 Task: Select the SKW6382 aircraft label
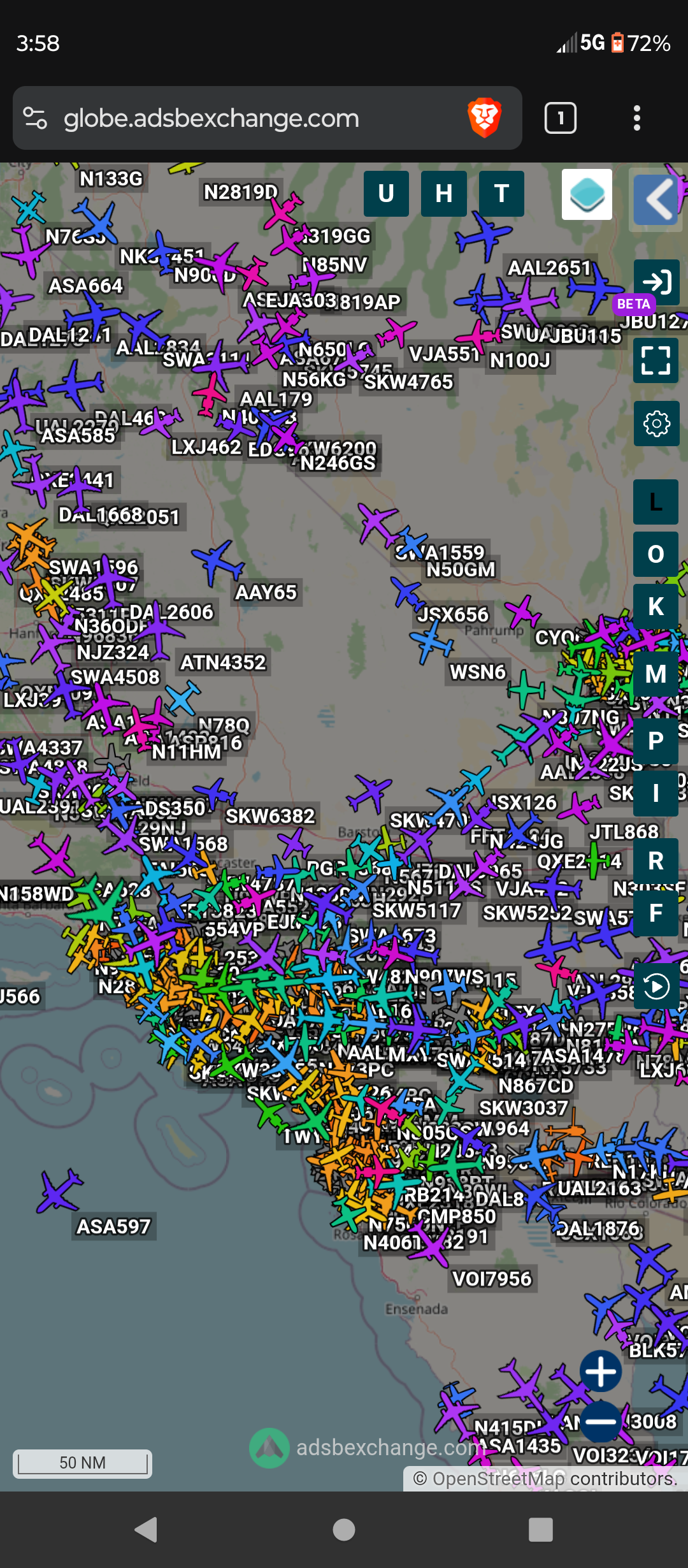click(270, 816)
